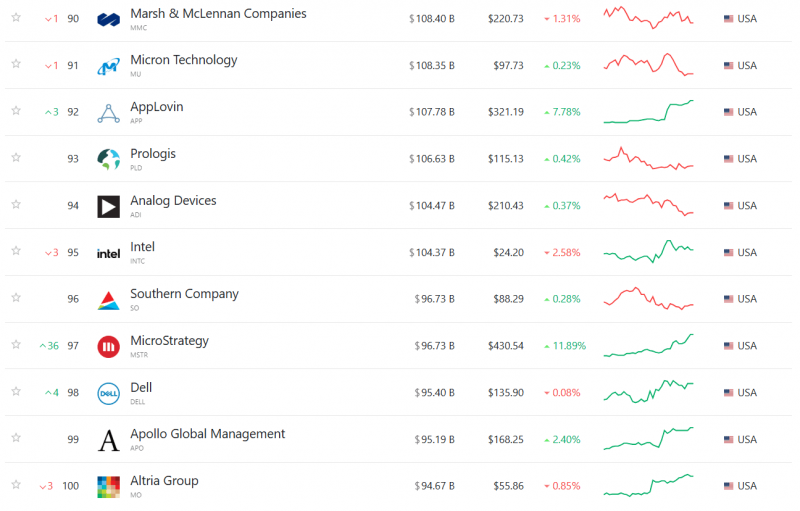
Task: Mark Southern Company with the star
Action: click(x=16, y=298)
